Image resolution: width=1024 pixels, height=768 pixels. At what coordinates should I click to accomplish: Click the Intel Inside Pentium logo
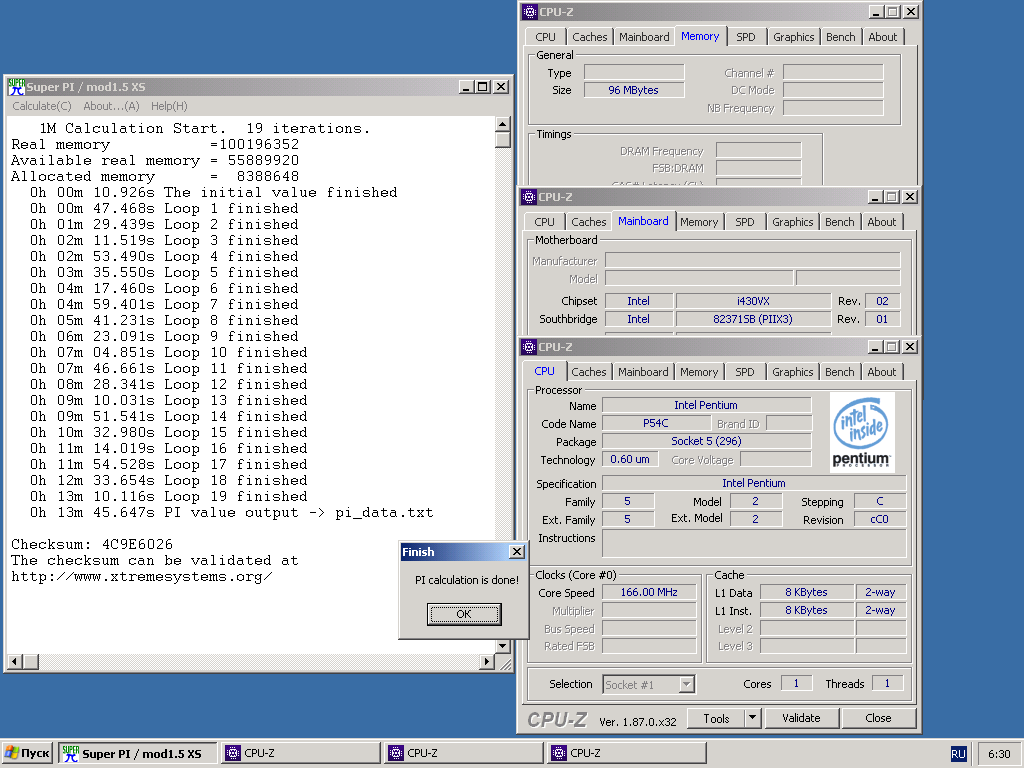tap(862, 431)
